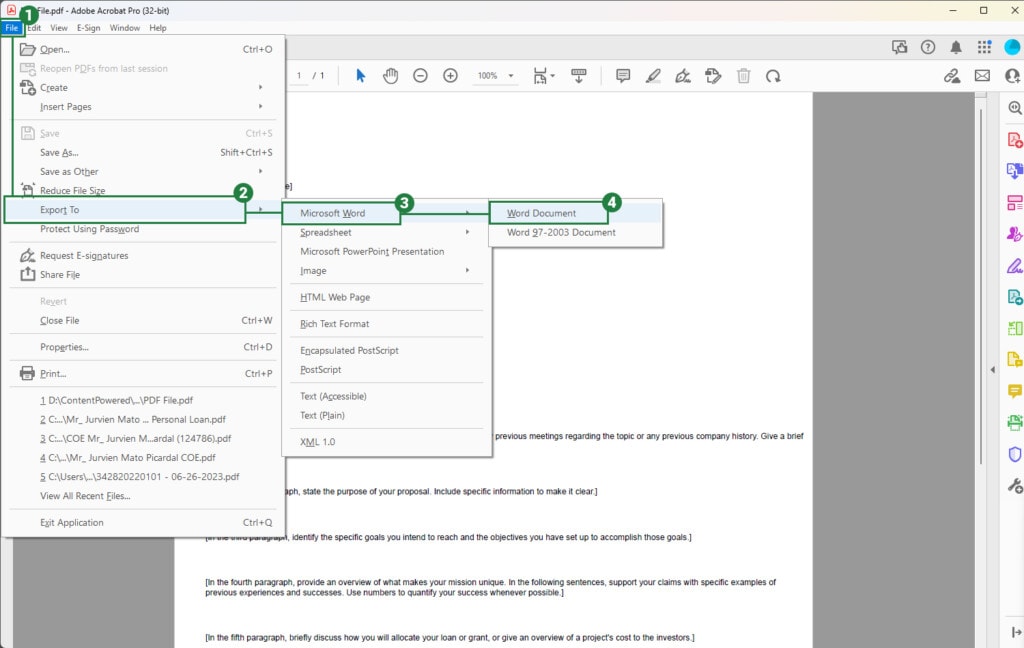Zoom out with the minus icon
1024x648 pixels.
pyautogui.click(x=421, y=76)
